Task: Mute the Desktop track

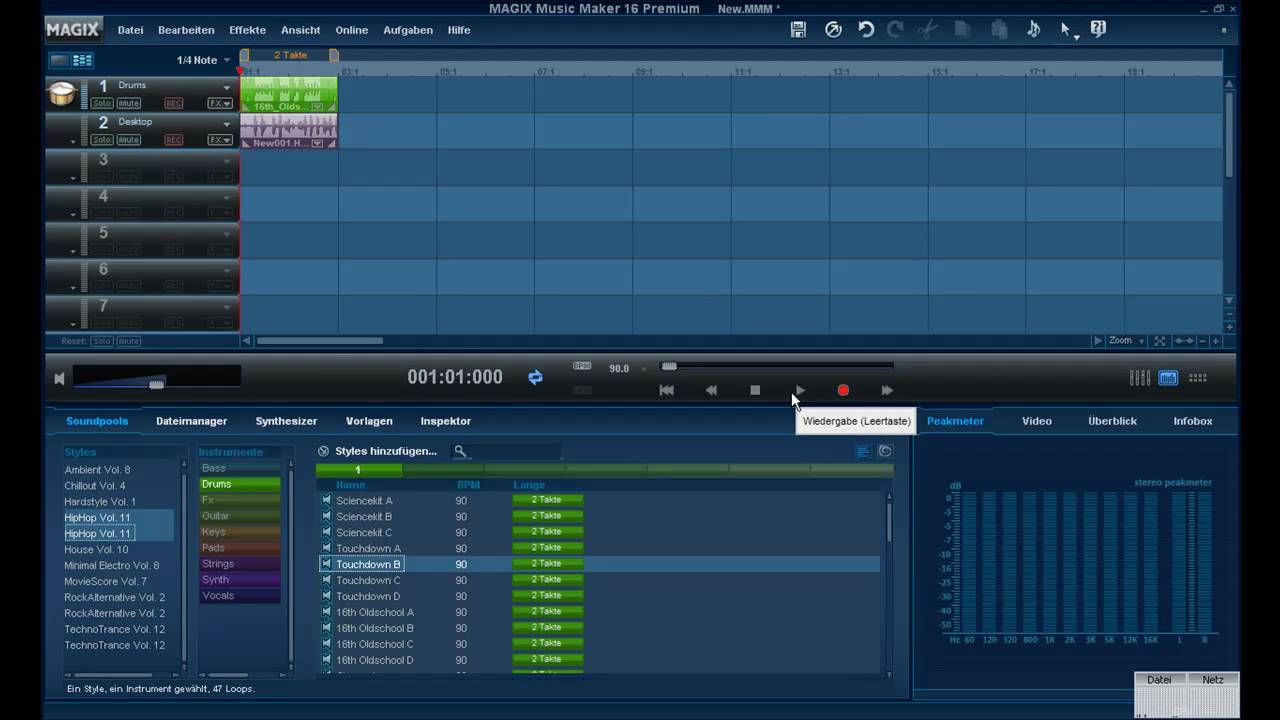Action: tap(129, 140)
